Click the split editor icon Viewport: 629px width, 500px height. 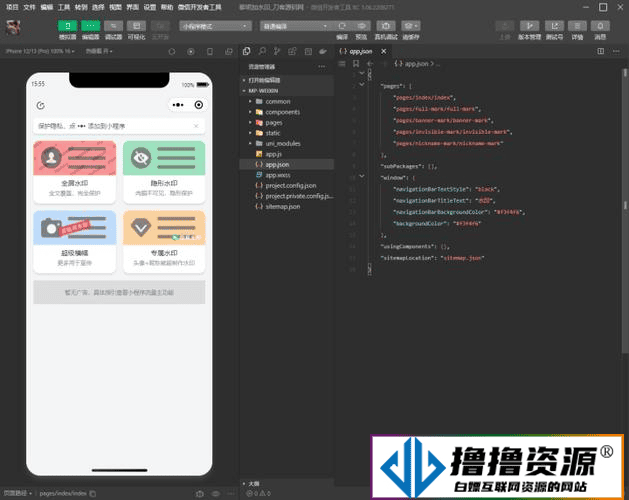(x=601, y=51)
